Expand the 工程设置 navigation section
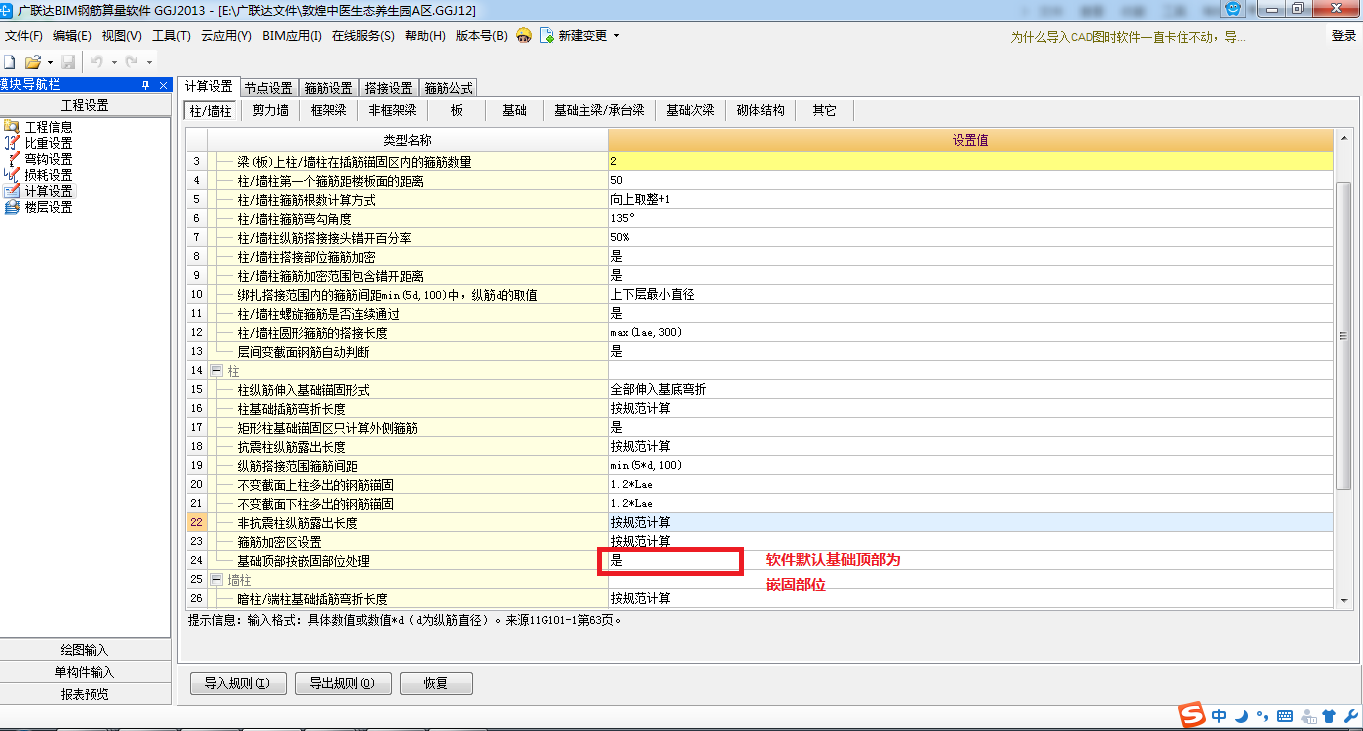This screenshot has height=731, width=1363. [x=85, y=105]
